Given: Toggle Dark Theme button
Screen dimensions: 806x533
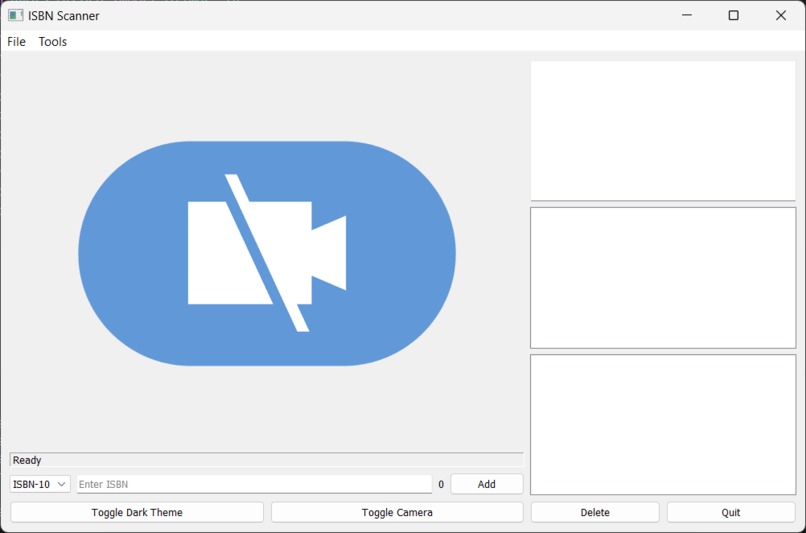Looking at the screenshot, I should 137,512.
